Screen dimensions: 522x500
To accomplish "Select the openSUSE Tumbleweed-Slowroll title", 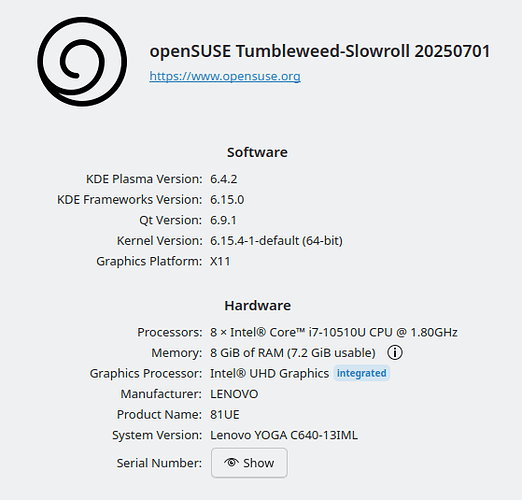I will click(x=320, y=51).
